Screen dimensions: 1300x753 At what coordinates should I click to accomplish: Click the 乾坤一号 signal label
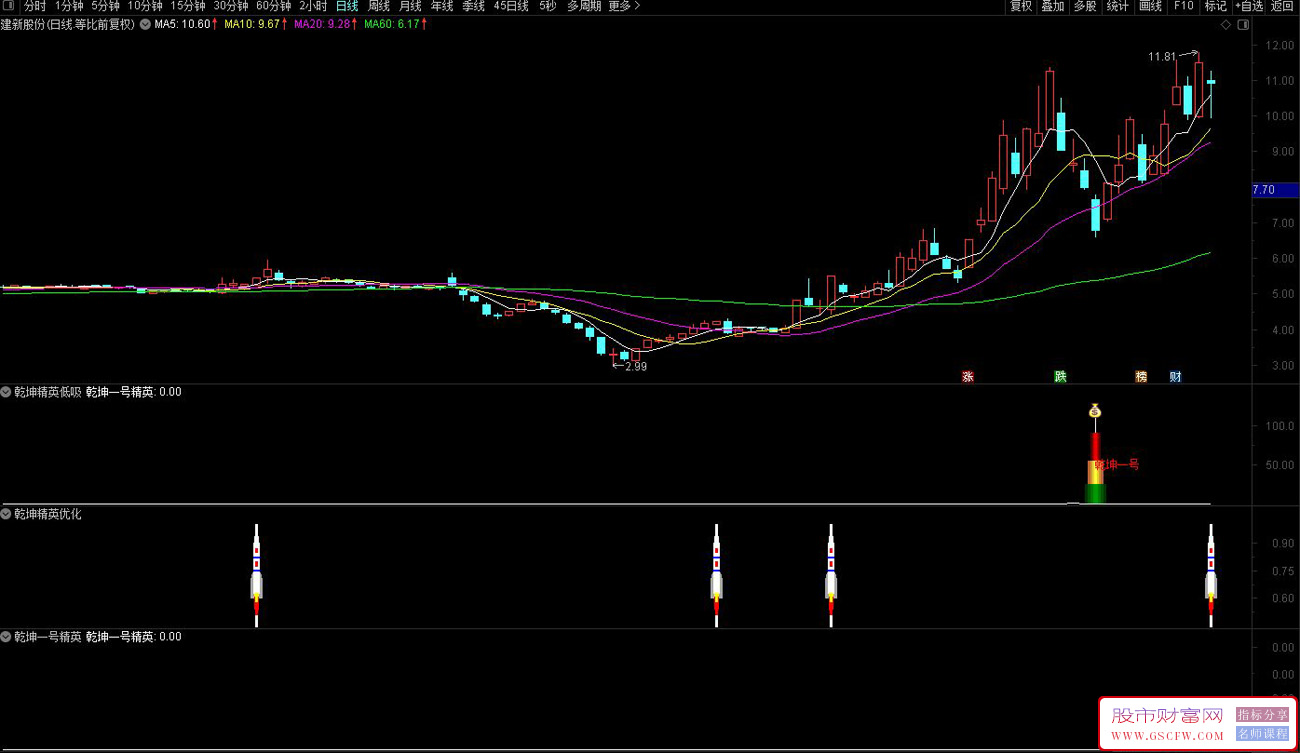tap(1117, 465)
